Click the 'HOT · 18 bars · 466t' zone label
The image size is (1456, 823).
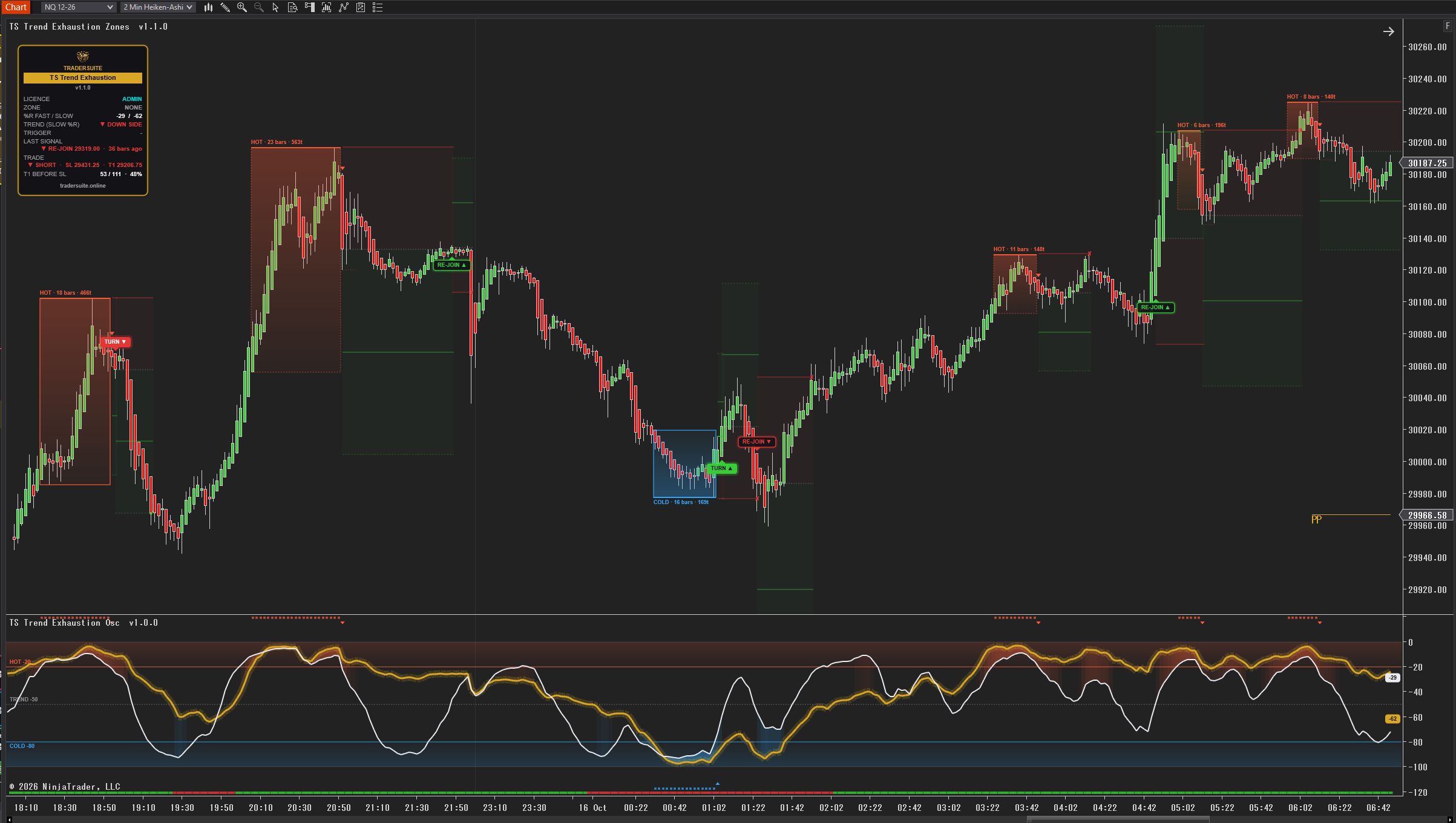tap(65, 293)
